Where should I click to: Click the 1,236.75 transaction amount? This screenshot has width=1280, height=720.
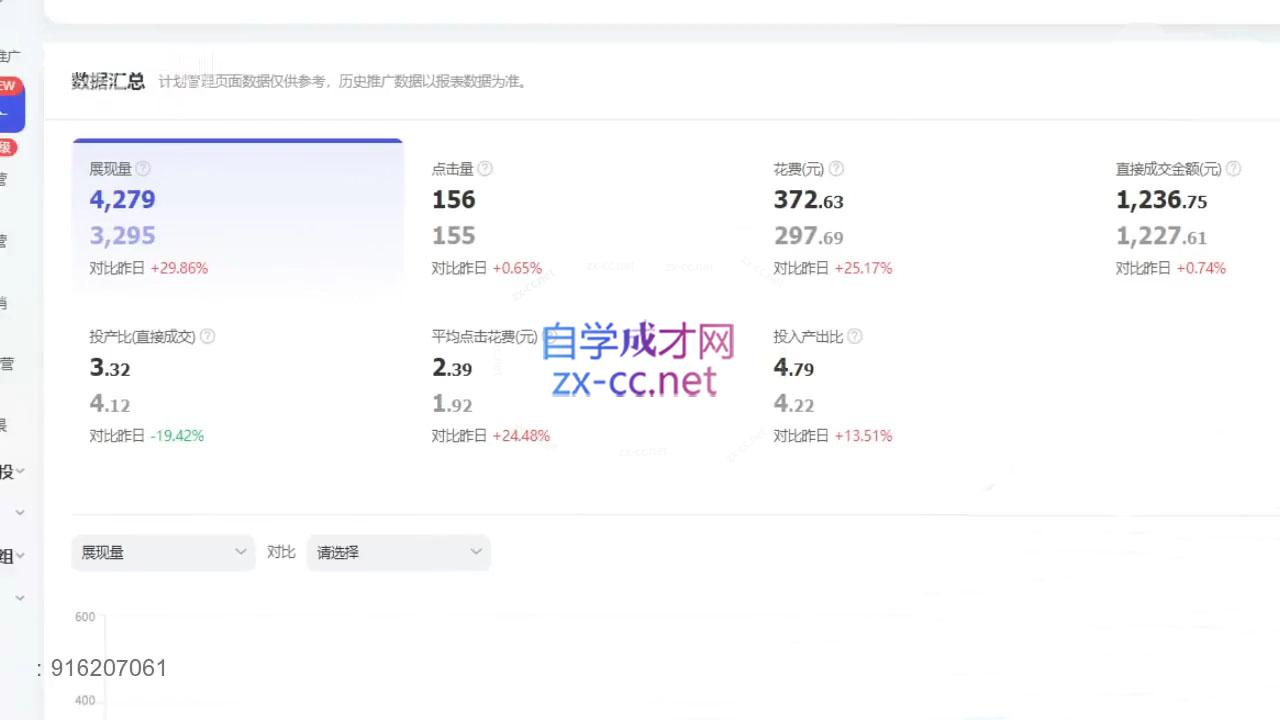(x=1161, y=200)
